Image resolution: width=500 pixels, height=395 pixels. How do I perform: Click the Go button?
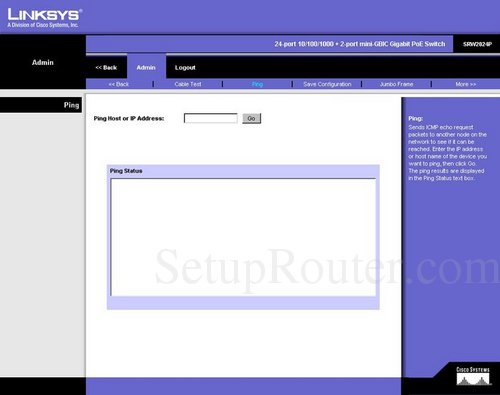click(252, 118)
